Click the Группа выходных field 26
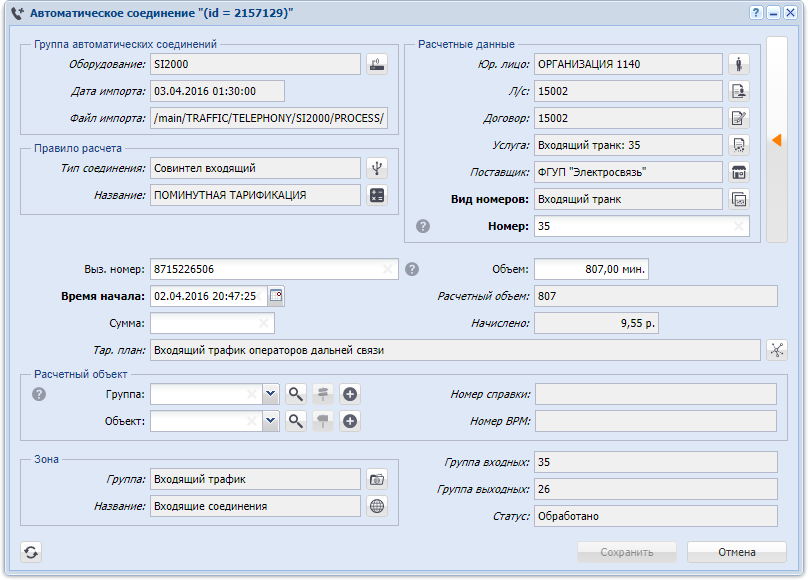This screenshot has height=580, width=808. tap(655, 489)
